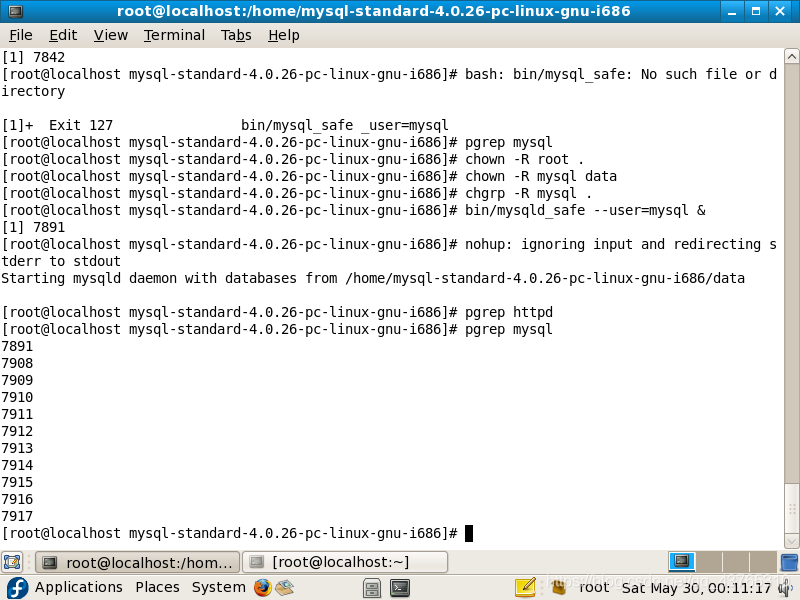
Task: Open the Places menu
Action: coord(157,587)
